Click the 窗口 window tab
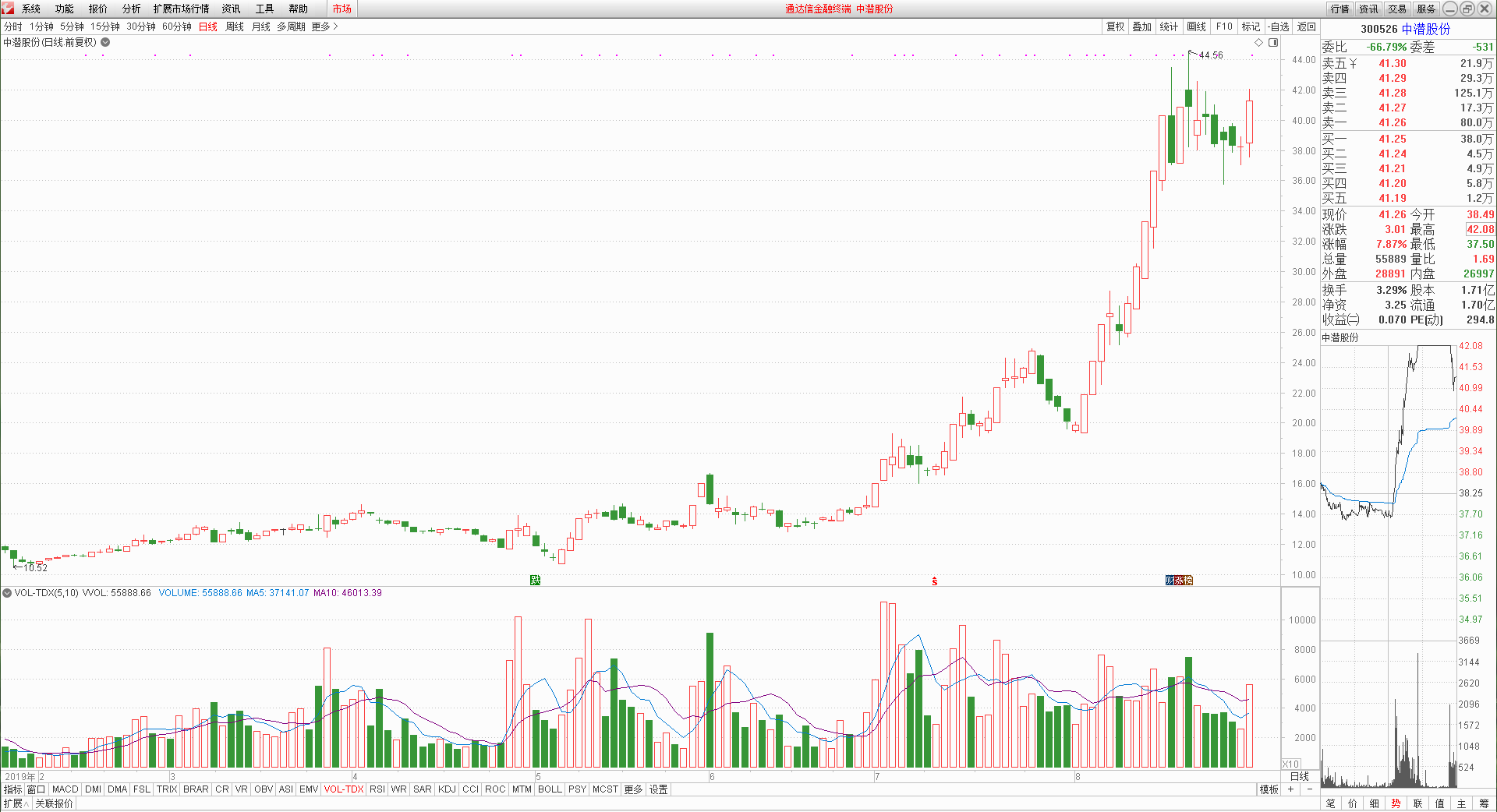 click(37, 789)
